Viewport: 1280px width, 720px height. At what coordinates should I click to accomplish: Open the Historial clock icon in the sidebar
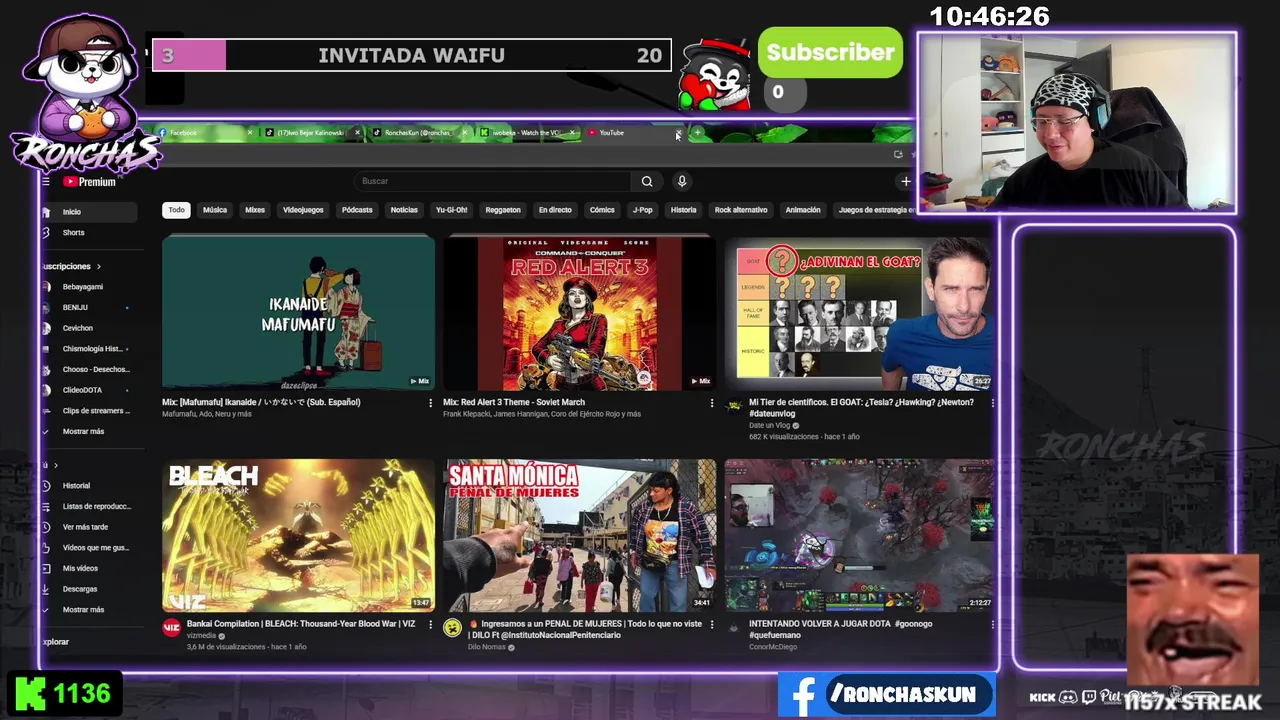(x=46, y=486)
